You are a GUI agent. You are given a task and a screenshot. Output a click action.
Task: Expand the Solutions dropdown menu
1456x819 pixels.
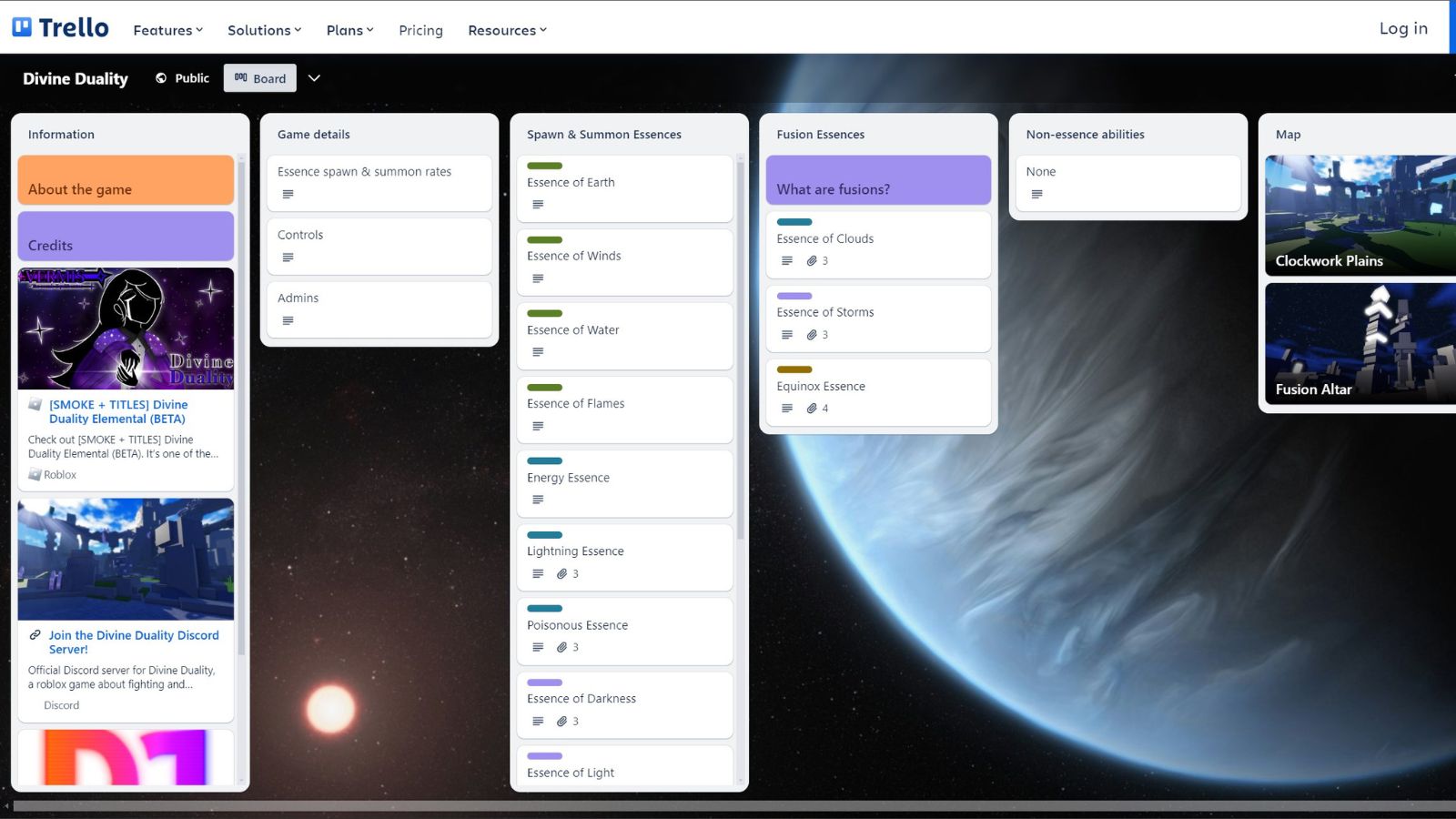(264, 30)
